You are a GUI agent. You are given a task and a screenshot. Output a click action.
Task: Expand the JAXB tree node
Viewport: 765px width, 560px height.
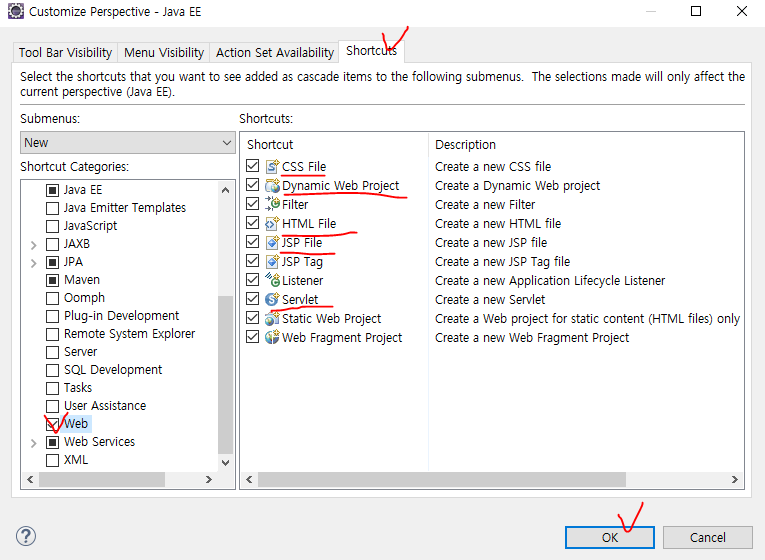[33, 245]
